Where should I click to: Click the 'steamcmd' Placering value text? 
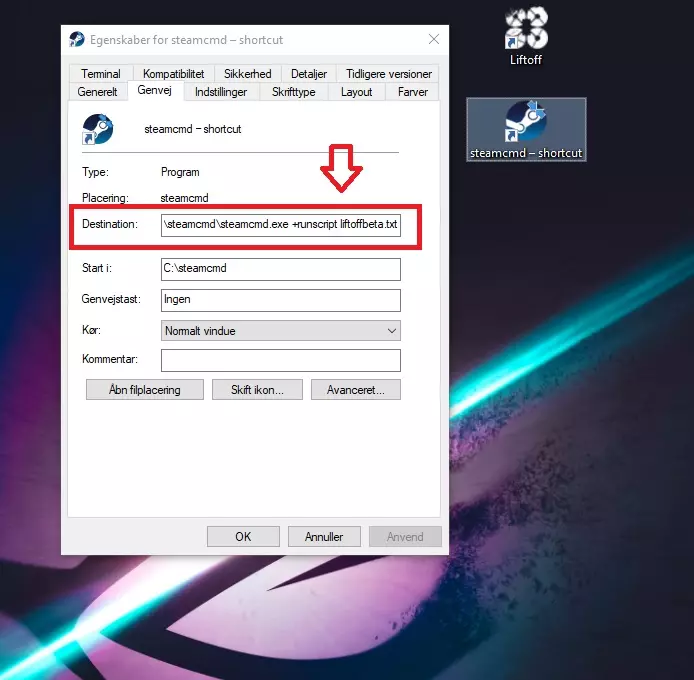coord(184,198)
